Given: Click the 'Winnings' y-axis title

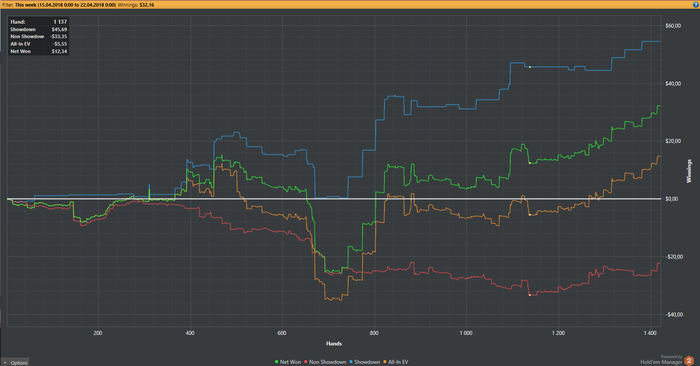Looking at the screenshot, I should 689,171.
